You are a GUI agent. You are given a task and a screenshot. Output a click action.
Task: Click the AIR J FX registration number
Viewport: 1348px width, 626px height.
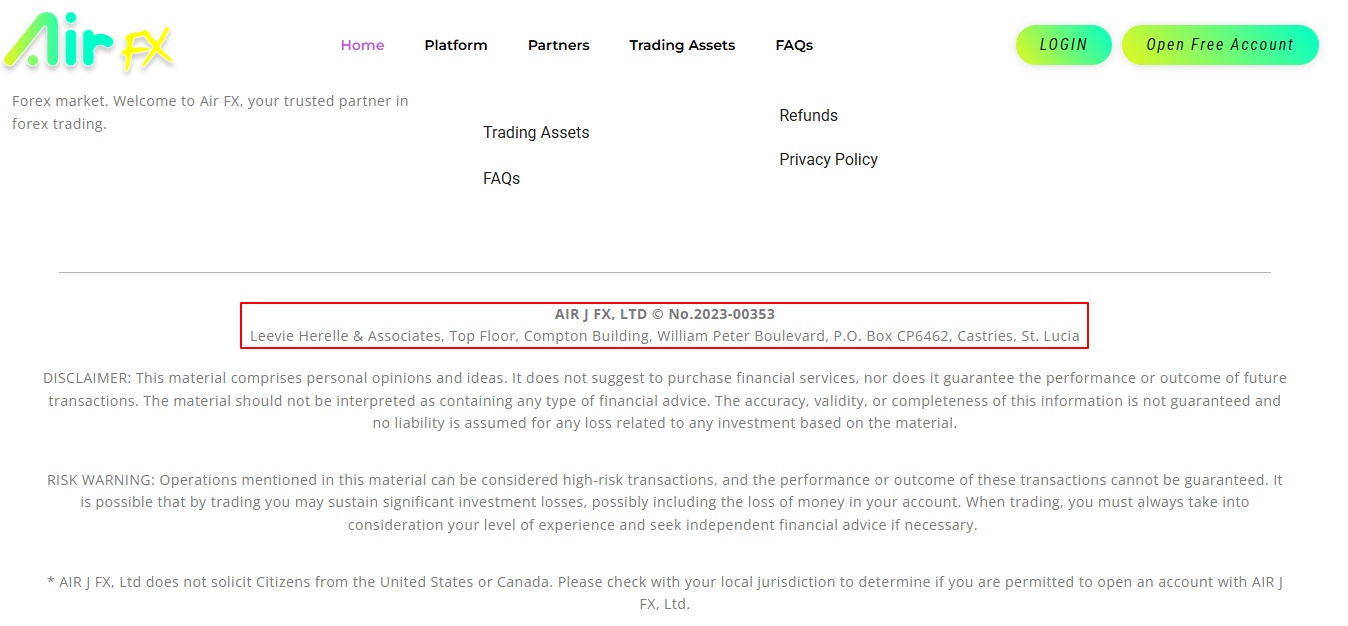(x=664, y=313)
